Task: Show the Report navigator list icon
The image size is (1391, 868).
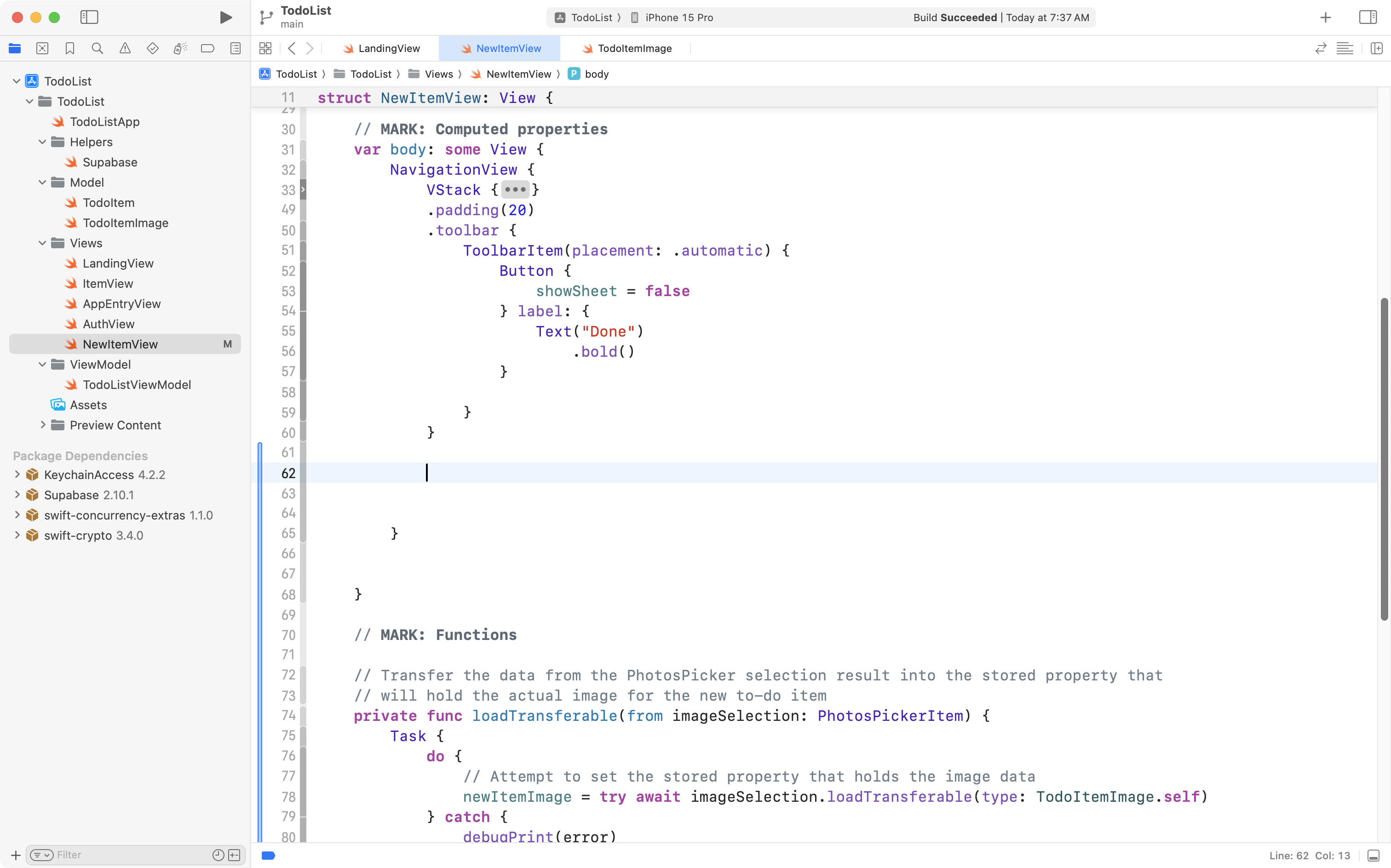Action: point(236,48)
